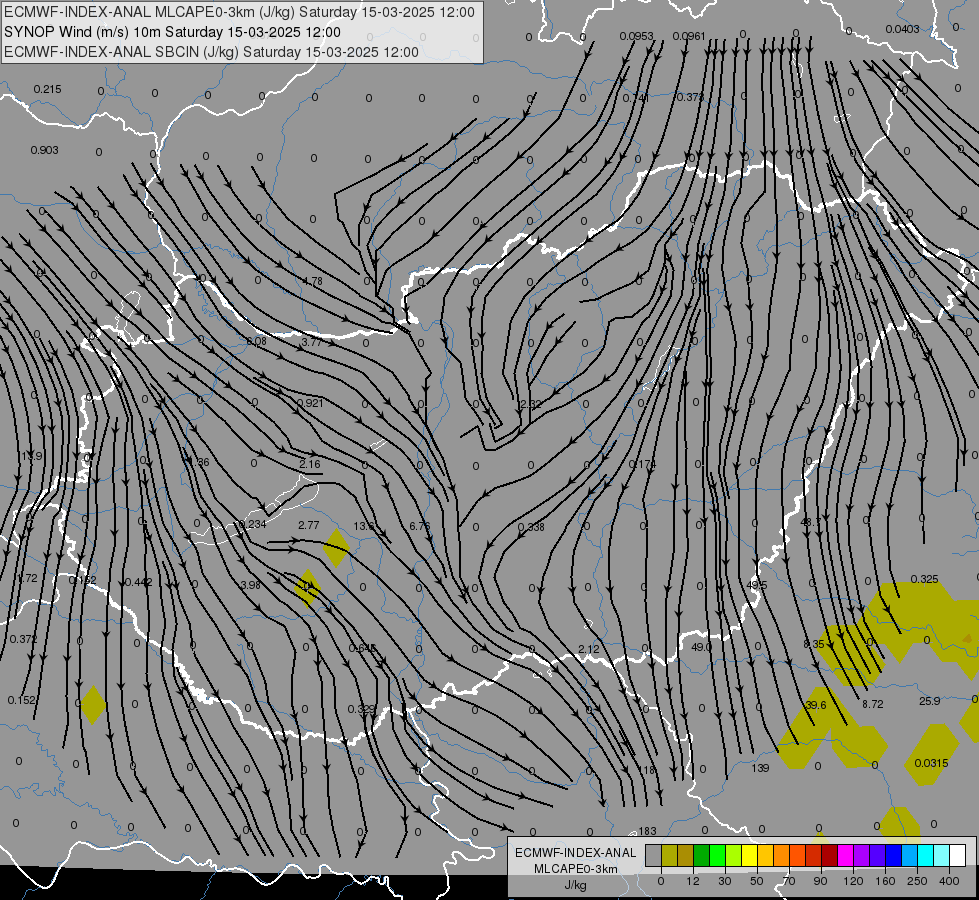Click the legend scale label 120
The height and width of the screenshot is (900, 979).
(853, 881)
